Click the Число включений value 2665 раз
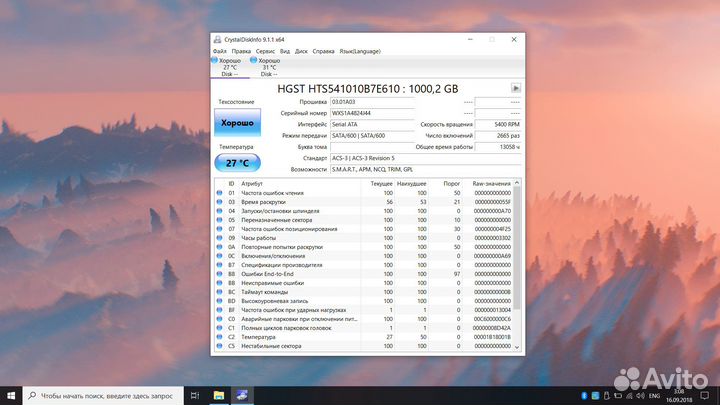The height and width of the screenshot is (405, 720). click(498, 135)
